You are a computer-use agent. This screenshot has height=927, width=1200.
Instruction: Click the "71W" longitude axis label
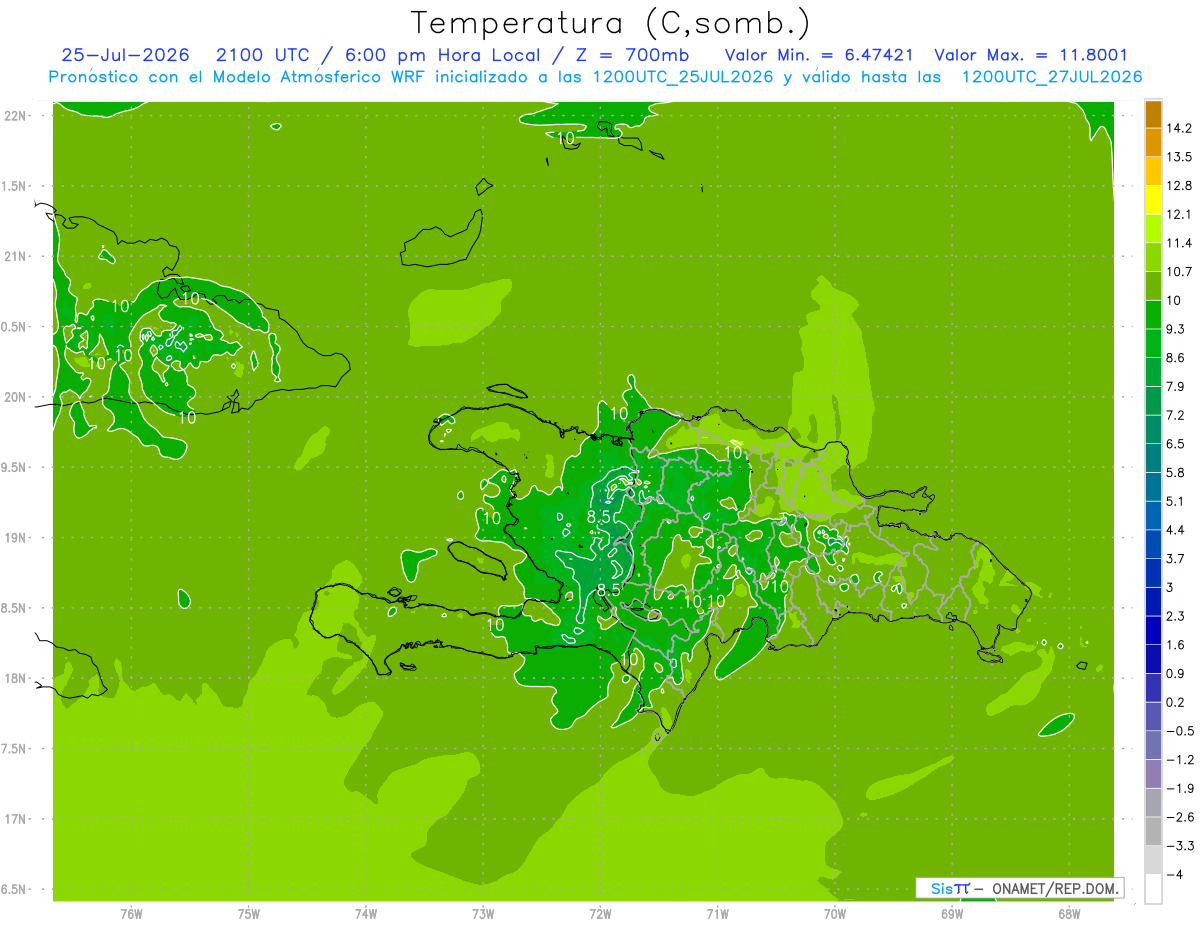click(x=717, y=913)
